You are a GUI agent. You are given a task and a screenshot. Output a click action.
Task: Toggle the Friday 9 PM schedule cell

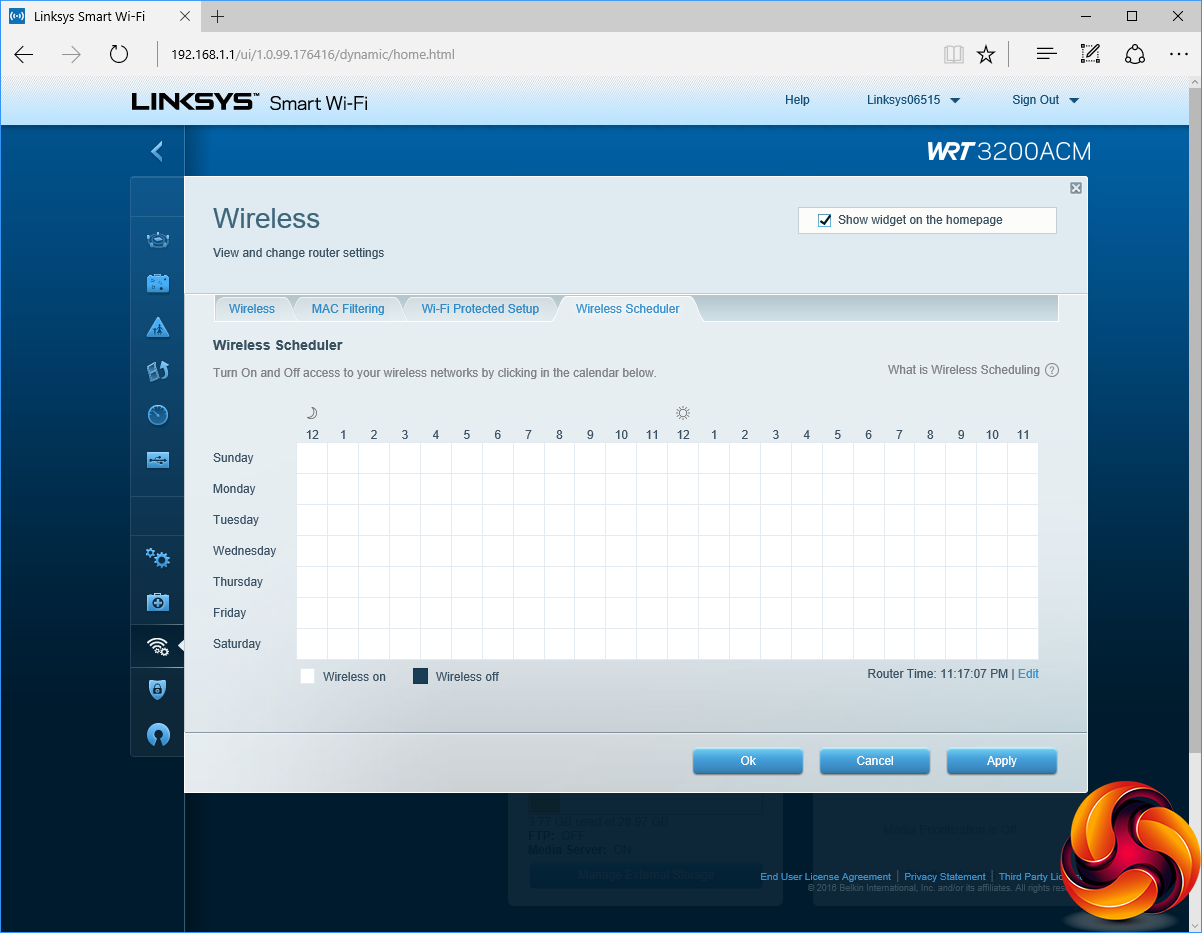[961, 613]
